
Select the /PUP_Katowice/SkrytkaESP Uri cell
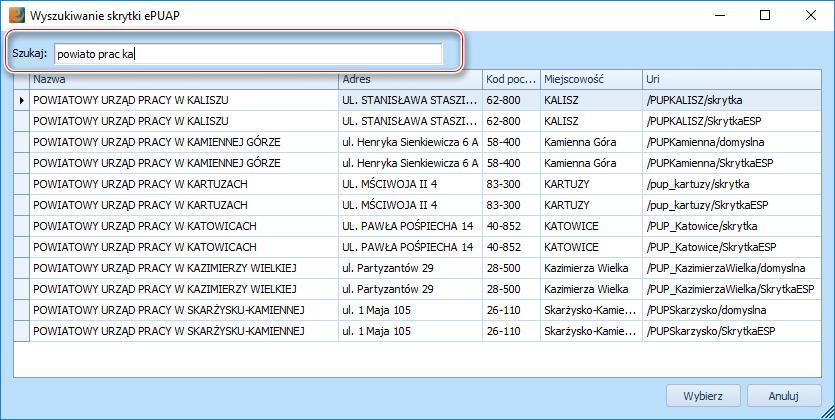(x=732, y=247)
